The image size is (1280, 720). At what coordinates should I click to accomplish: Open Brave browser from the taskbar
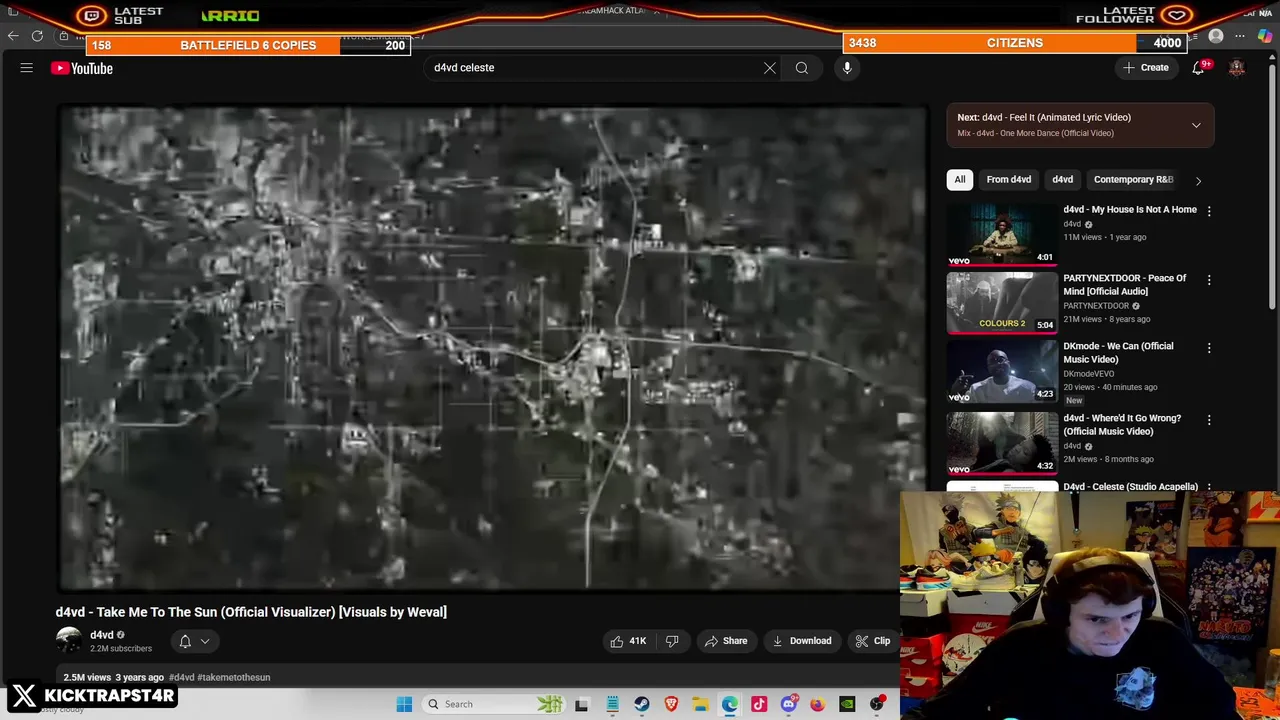coord(671,704)
